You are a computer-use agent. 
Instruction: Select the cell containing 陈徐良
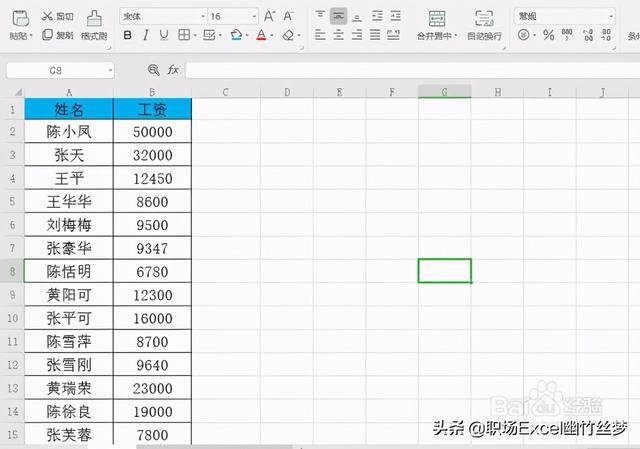[x=69, y=411]
